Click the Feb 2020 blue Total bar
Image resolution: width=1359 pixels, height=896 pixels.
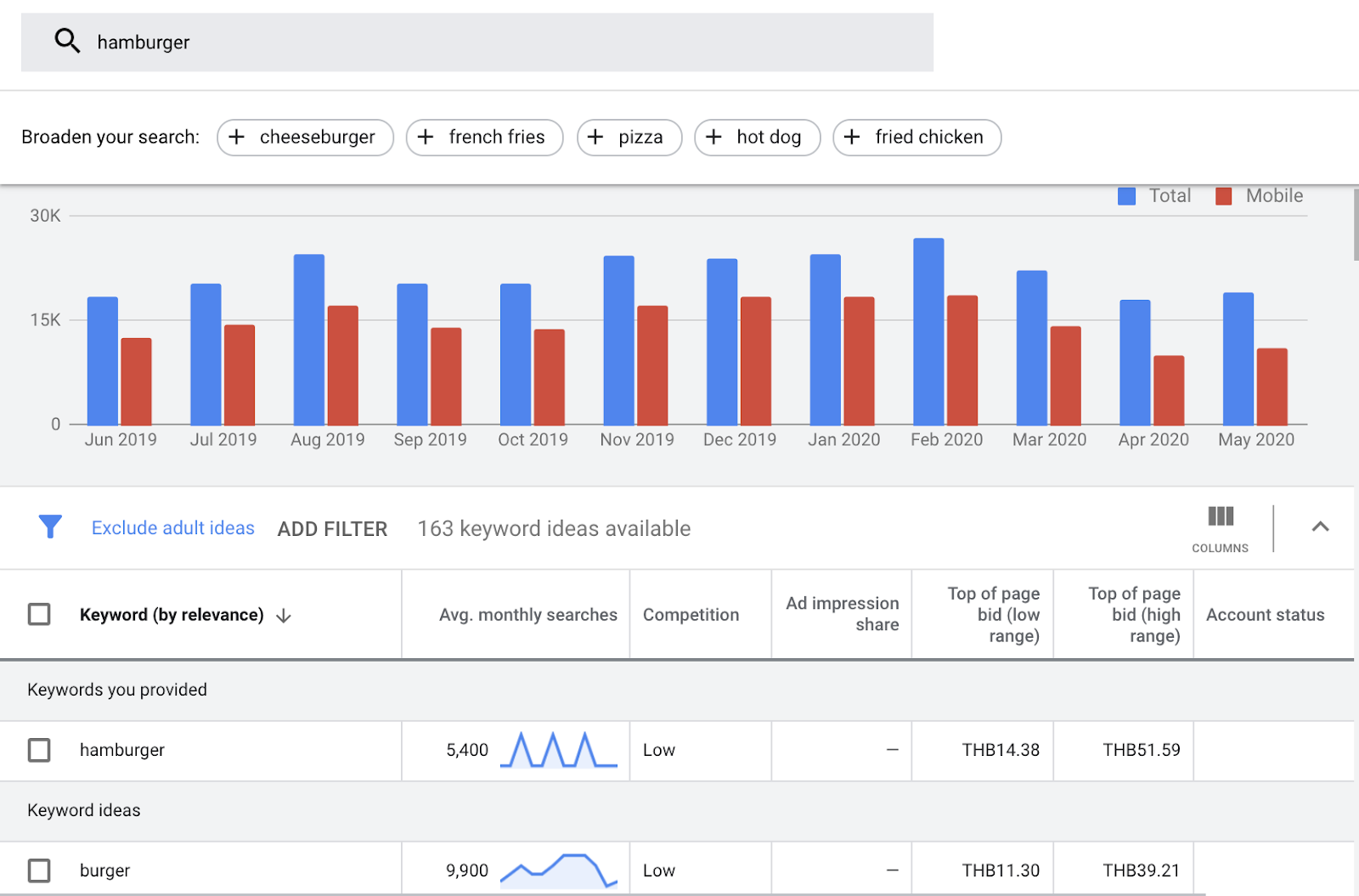[928, 331]
